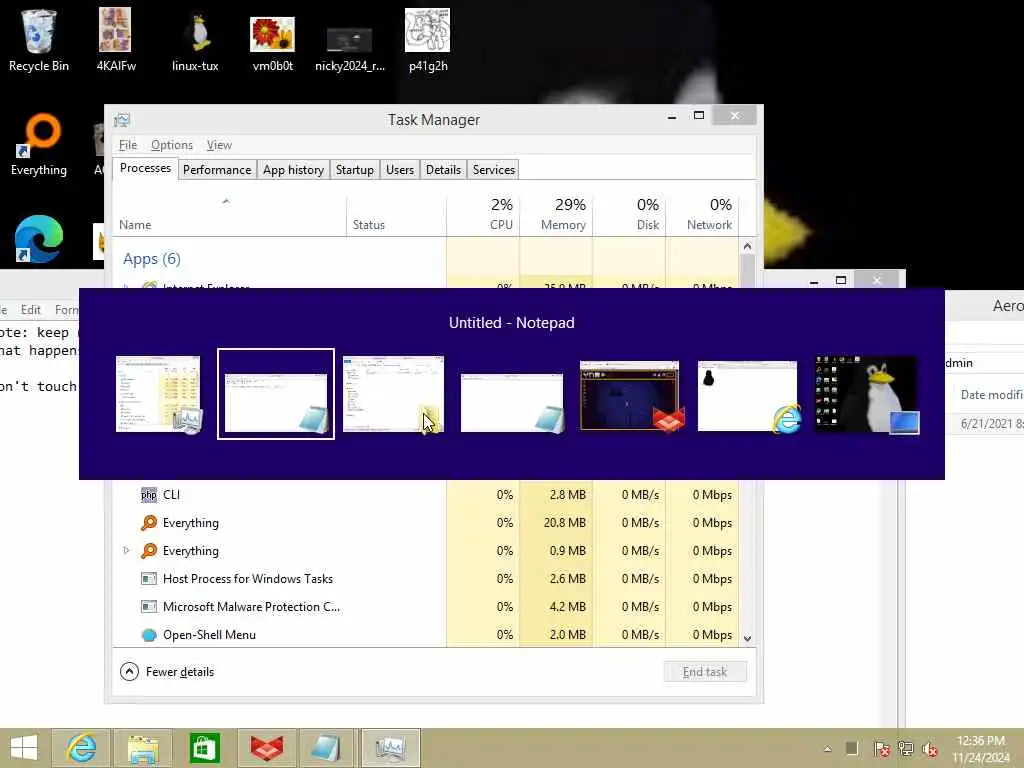
Task: Open the red fox app on taskbar
Action: click(x=266, y=748)
